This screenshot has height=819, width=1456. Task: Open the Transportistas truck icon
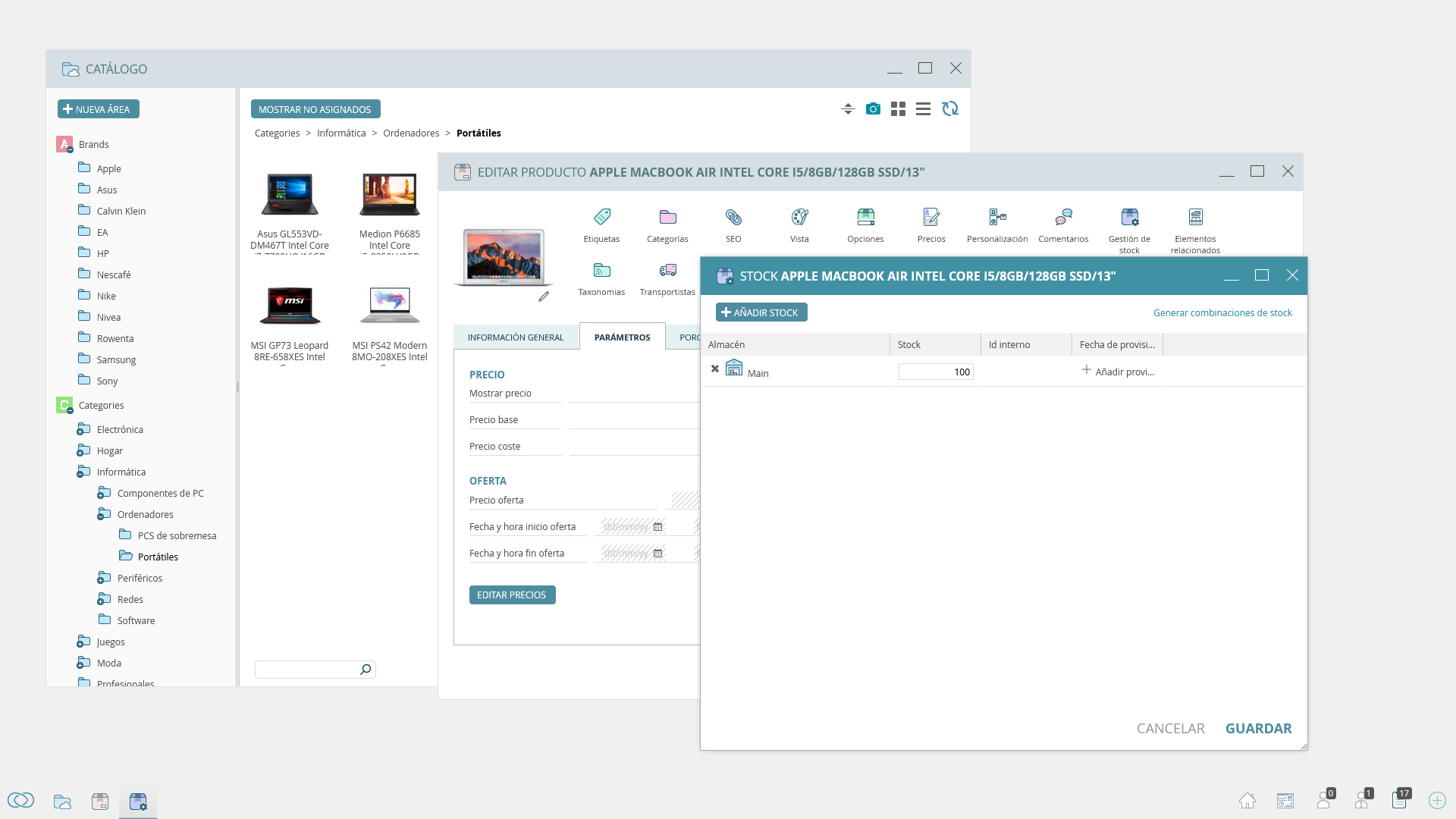667,270
